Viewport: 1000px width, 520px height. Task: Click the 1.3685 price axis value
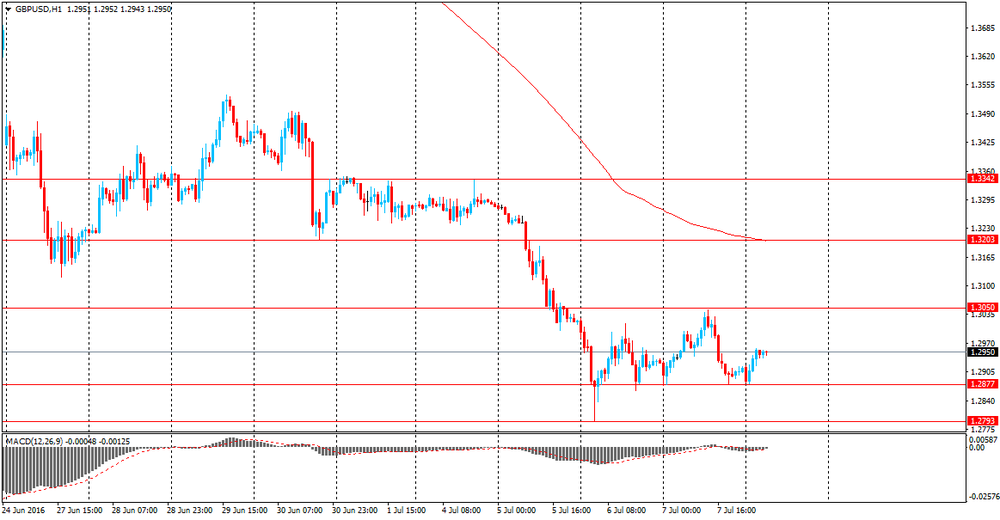983,28
